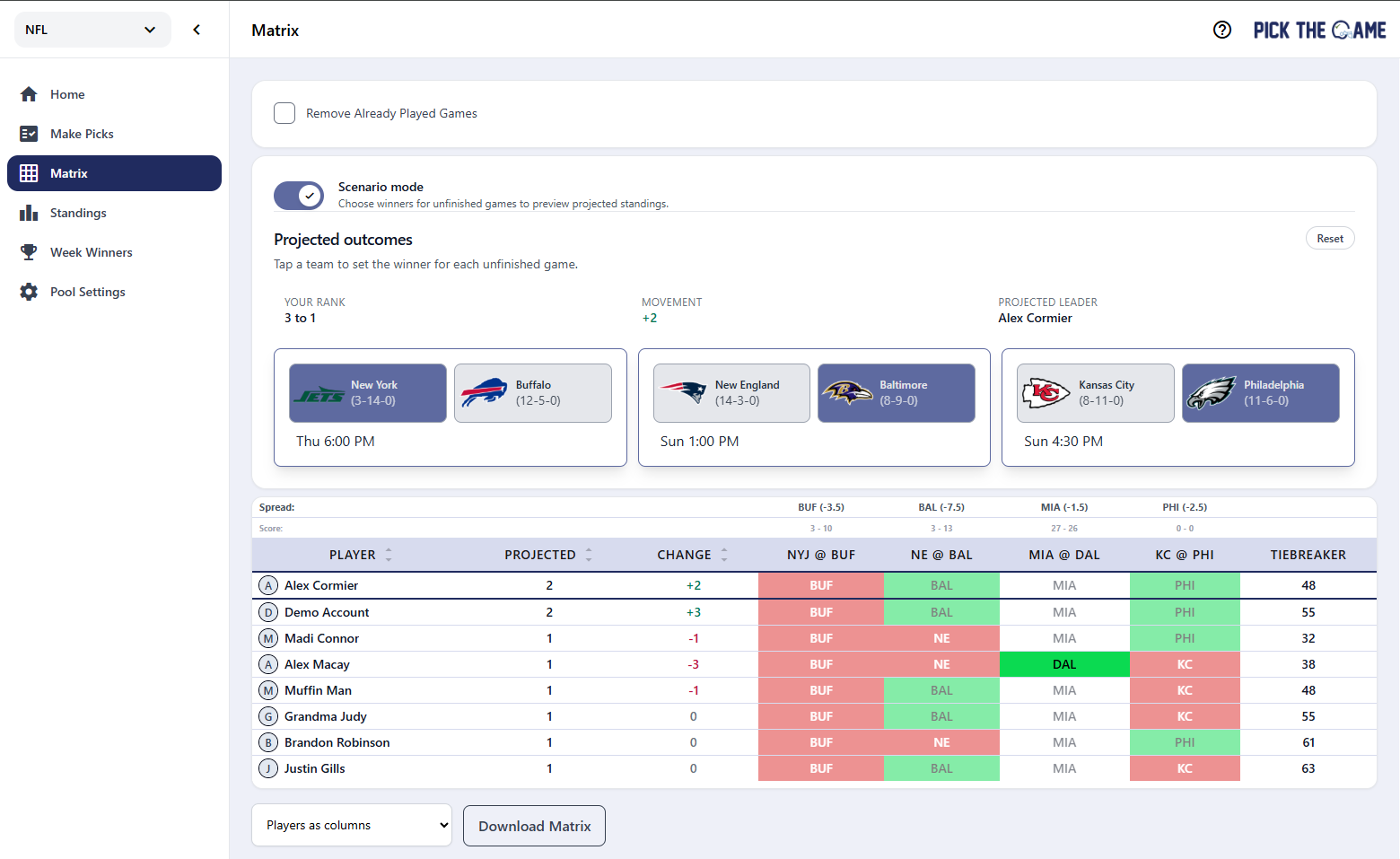This screenshot has height=859, width=1400.
Task: Click Grandma Judy's avatar circle
Action: [268, 716]
